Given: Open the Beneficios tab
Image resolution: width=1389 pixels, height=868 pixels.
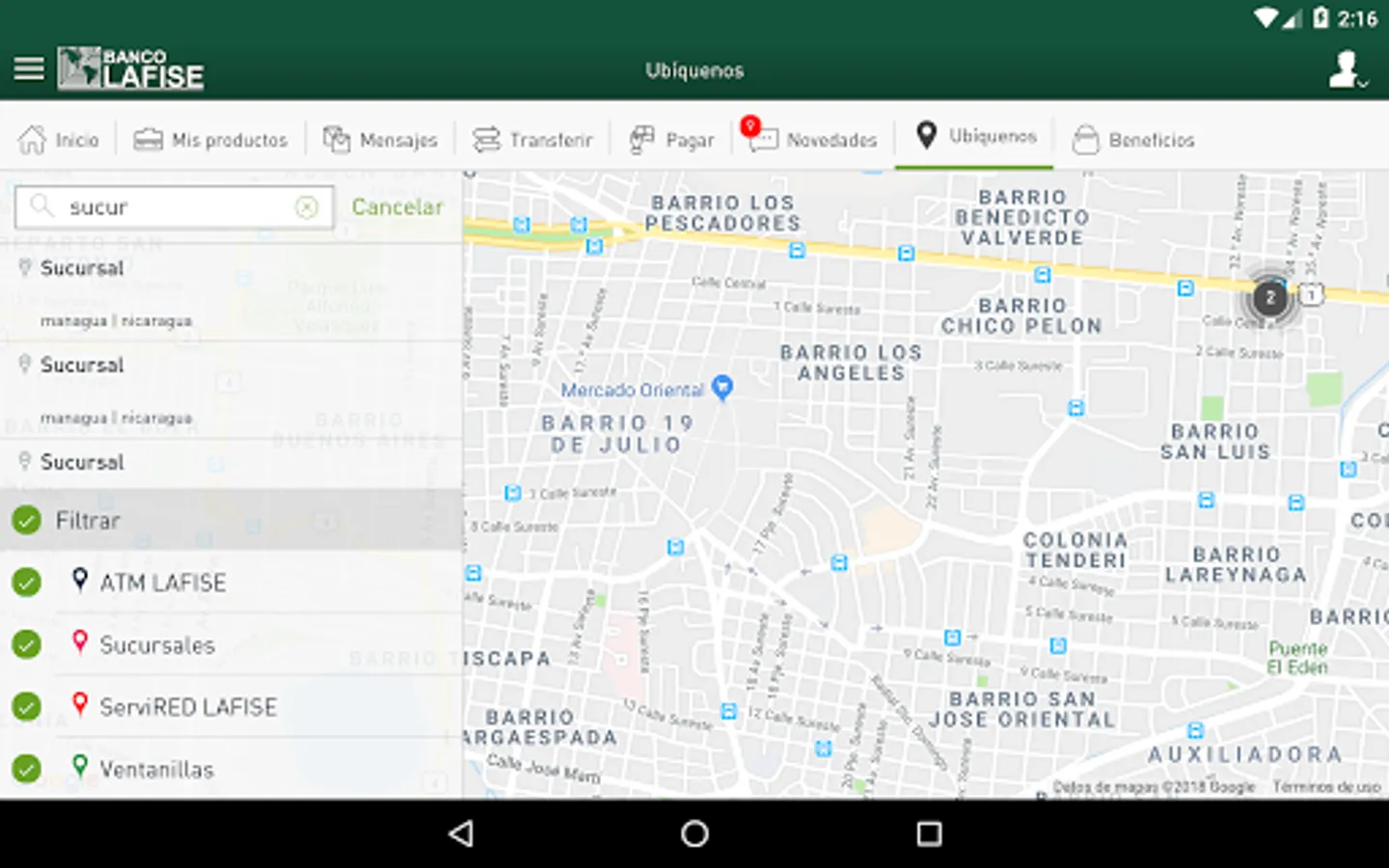Looking at the screenshot, I should [1133, 140].
